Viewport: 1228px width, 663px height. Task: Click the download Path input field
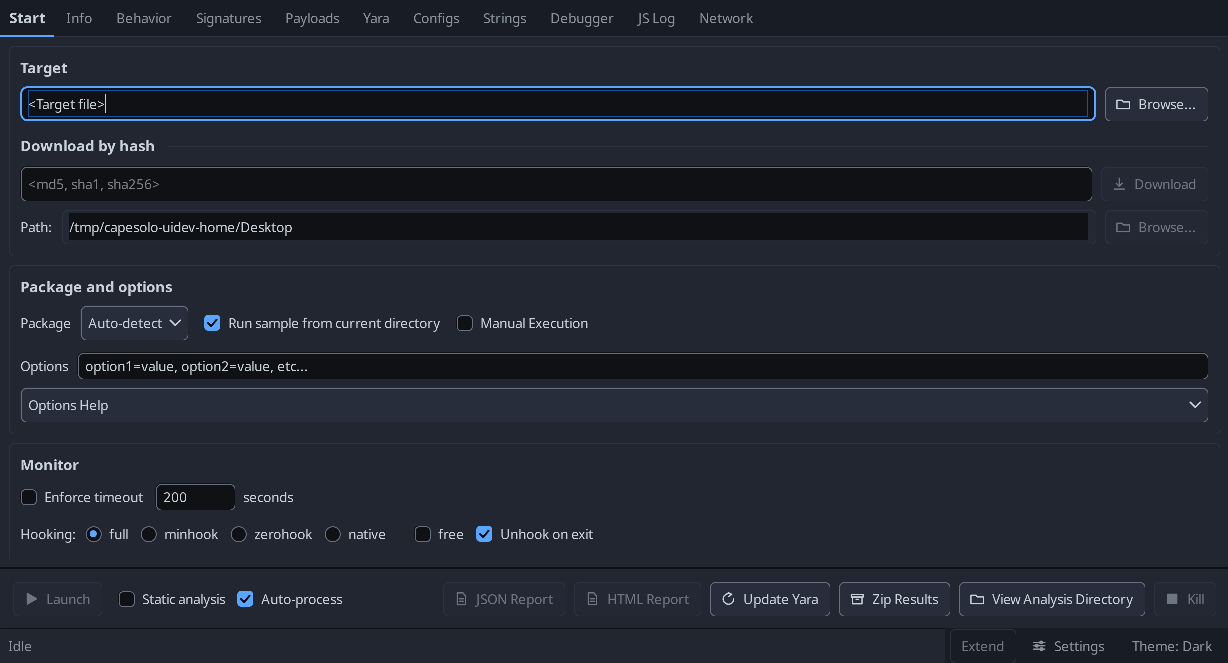[578, 227]
